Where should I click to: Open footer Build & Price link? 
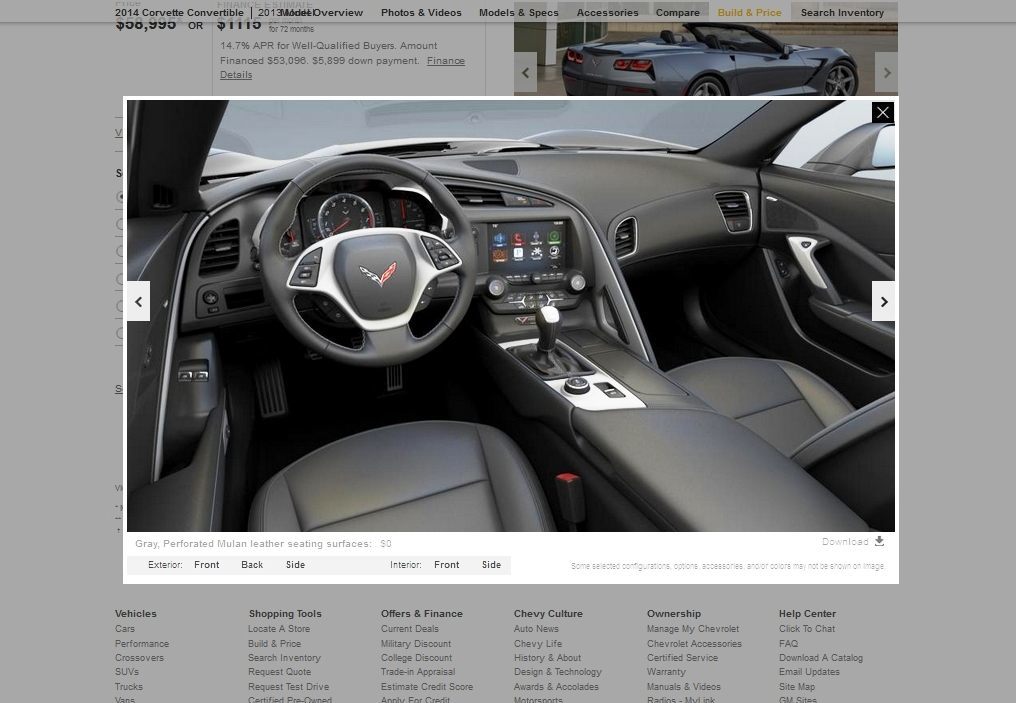(x=274, y=643)
